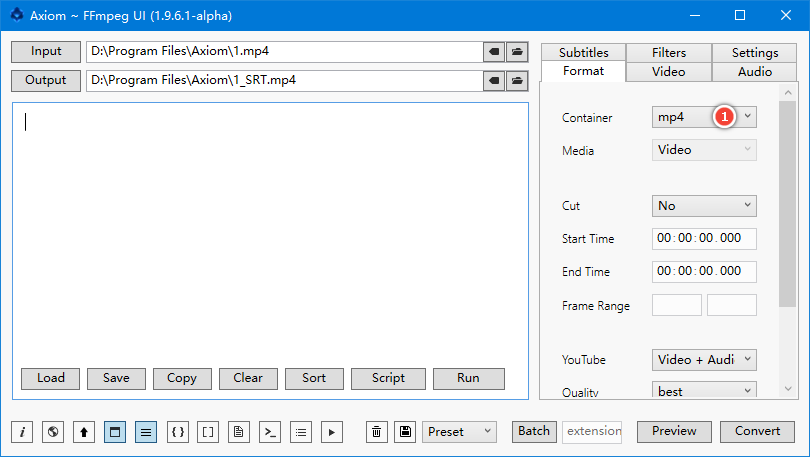Toggle the Batch button

[533, 431]
